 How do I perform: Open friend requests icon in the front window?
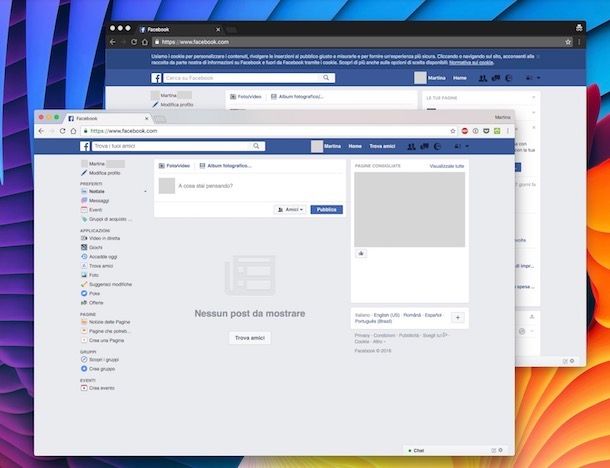tap(411, 146)
